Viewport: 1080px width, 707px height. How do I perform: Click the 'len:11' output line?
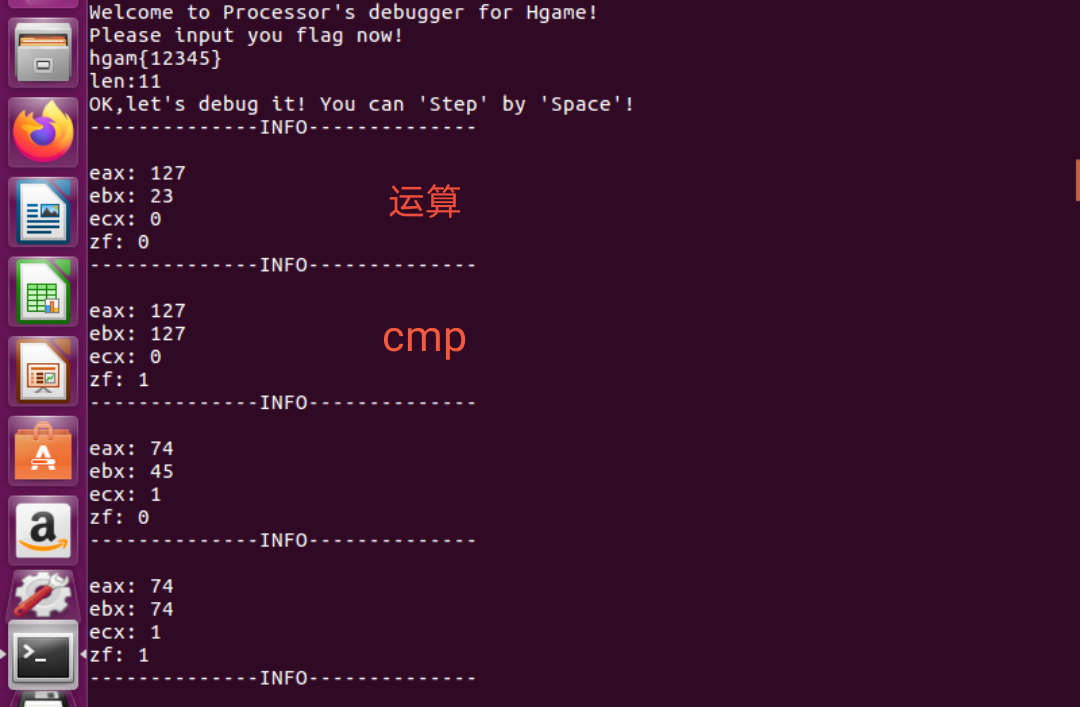125,81
